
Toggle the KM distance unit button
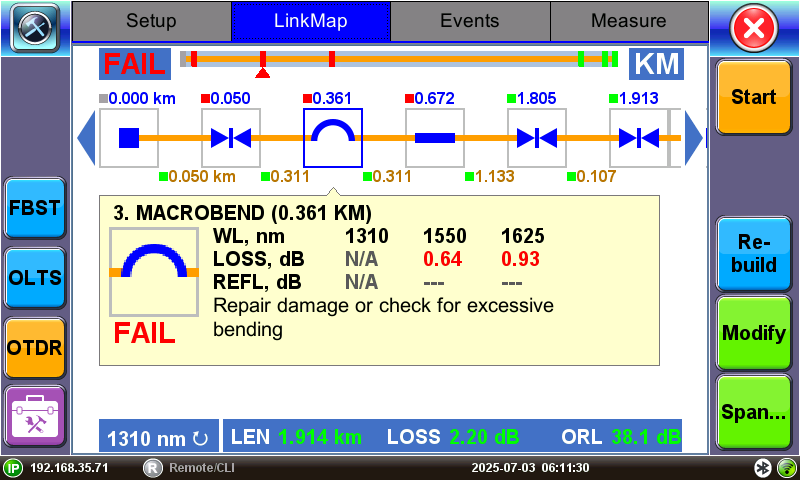tap(656, 63)
